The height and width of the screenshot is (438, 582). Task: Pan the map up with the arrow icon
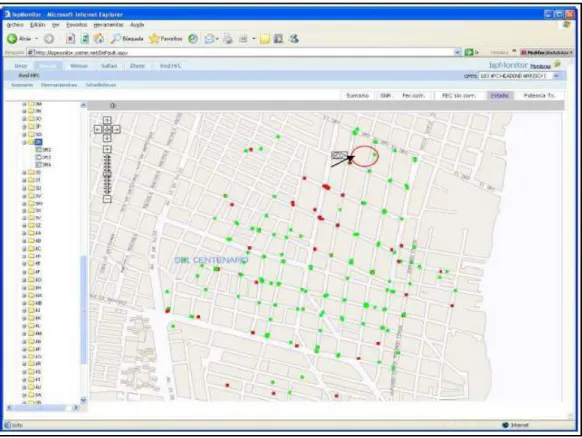click(x=107, y=120)
